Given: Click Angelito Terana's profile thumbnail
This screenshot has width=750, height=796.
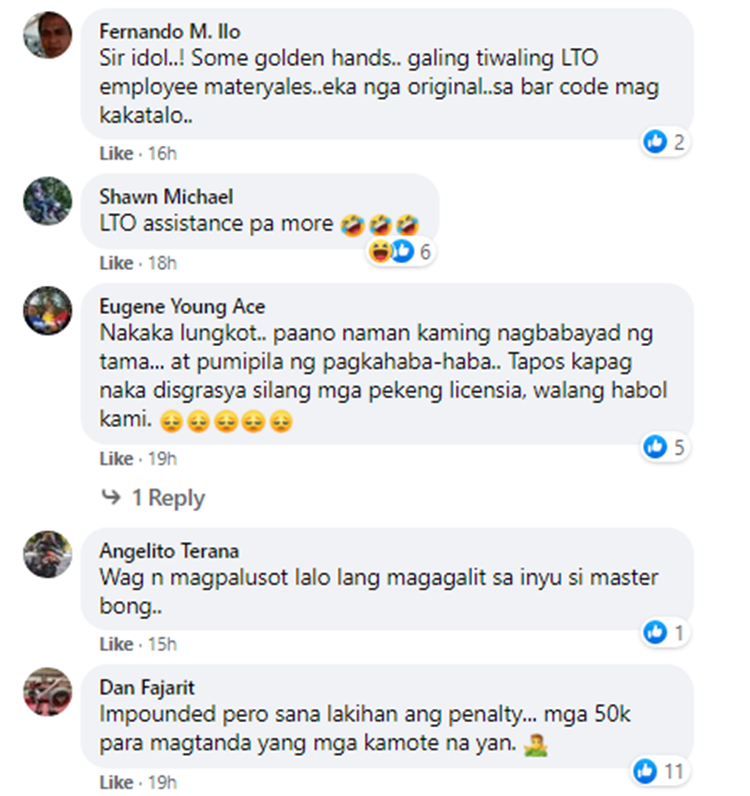Looking at the screenshot, I should pos(48,554).
